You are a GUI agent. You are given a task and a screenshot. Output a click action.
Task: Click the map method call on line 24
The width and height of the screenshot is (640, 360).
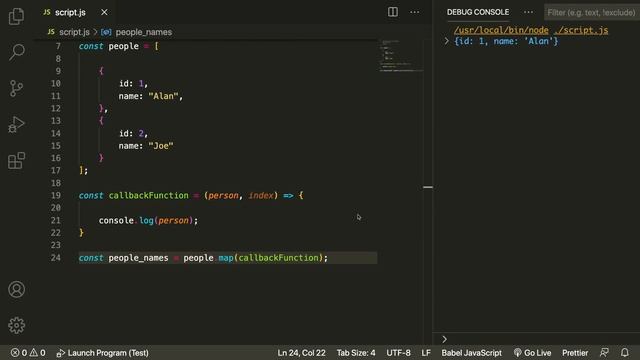226,258
